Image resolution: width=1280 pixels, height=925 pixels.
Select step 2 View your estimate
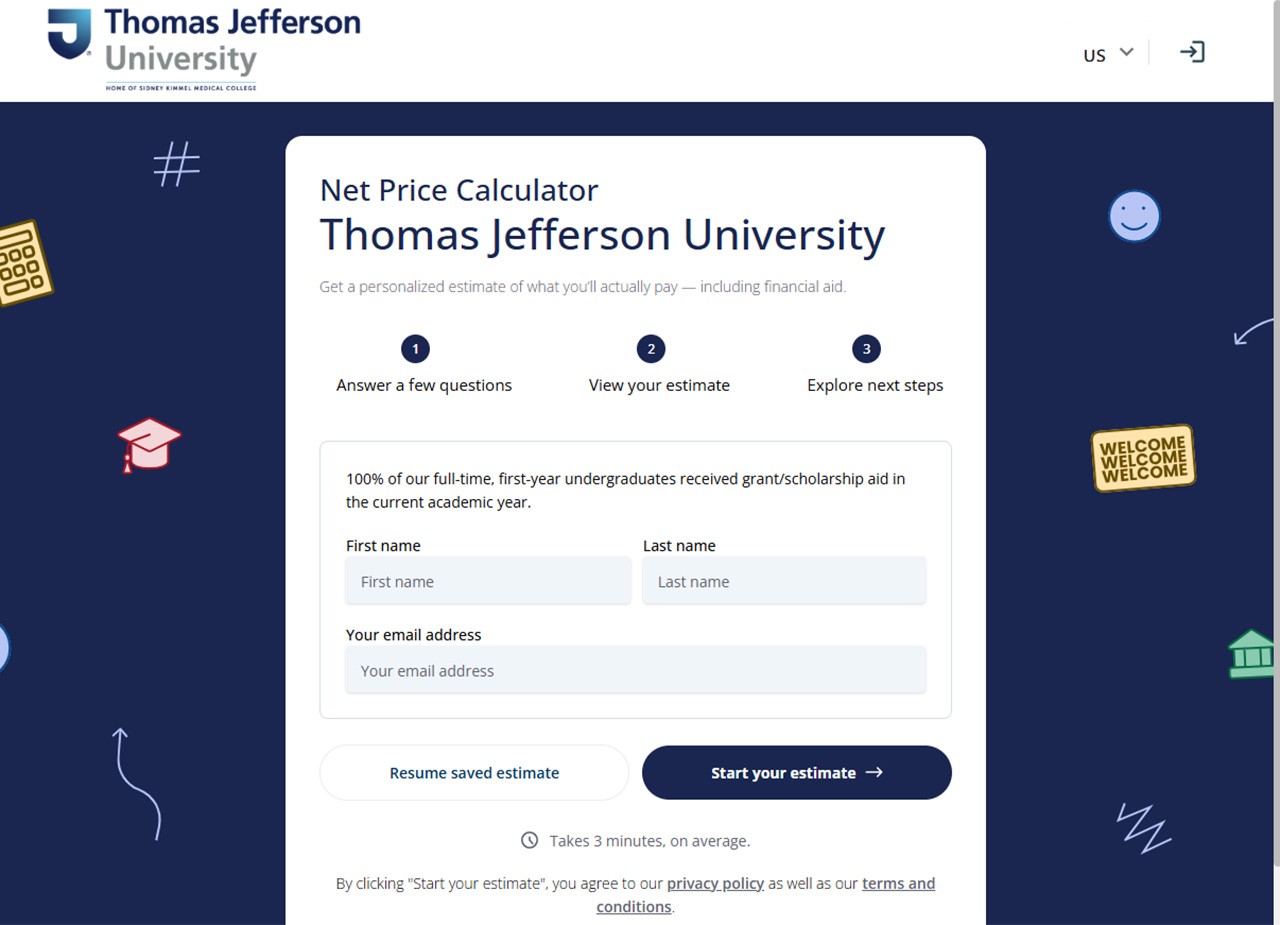(651, 349)
